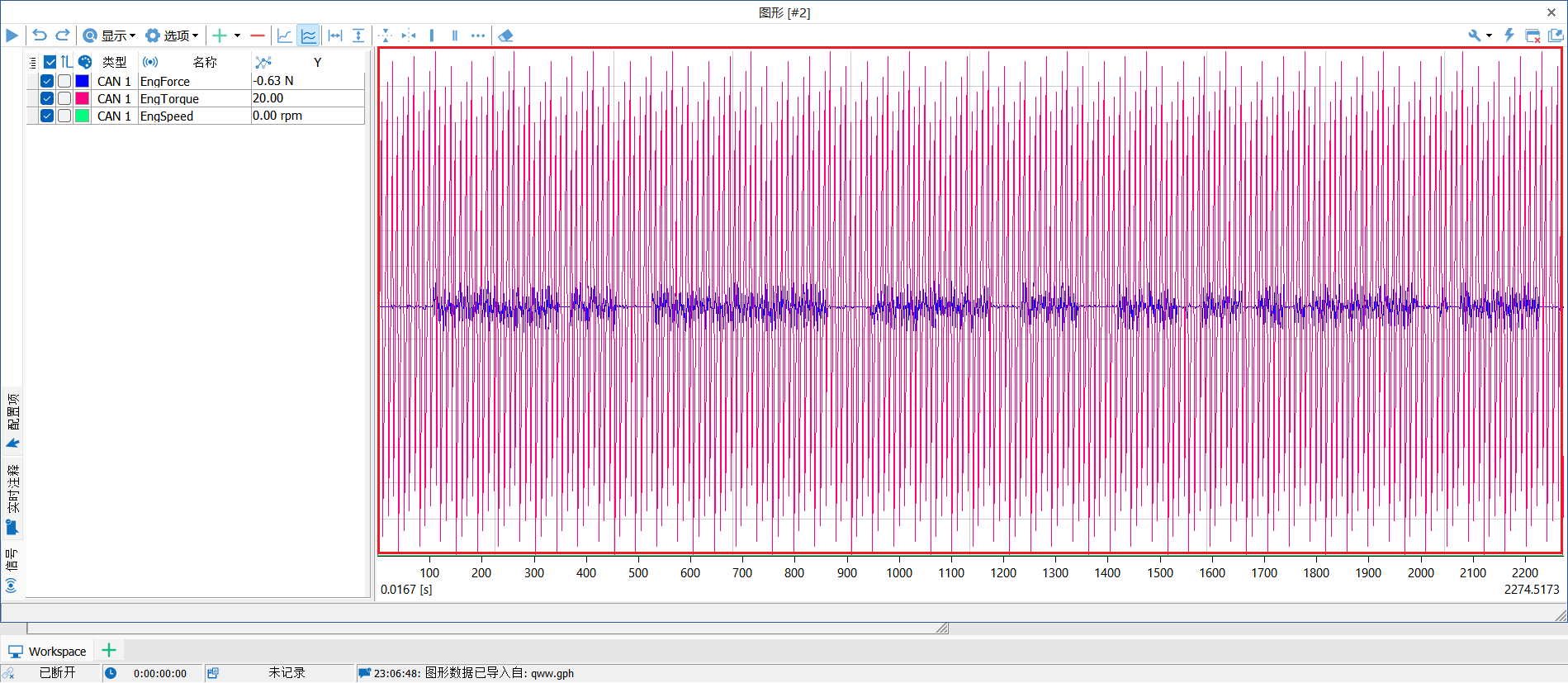
Task: Uncheck the EngForce visibility checkbox
Action: pyautogui.click(x=47, y=81)
